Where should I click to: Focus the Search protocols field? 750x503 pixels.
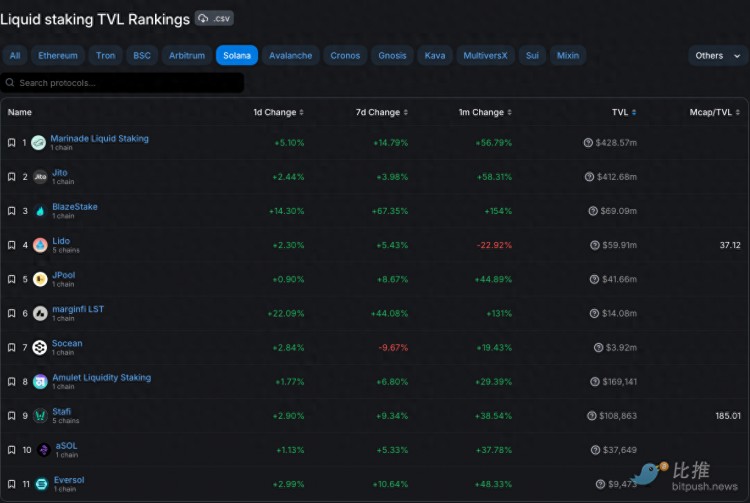122,83
